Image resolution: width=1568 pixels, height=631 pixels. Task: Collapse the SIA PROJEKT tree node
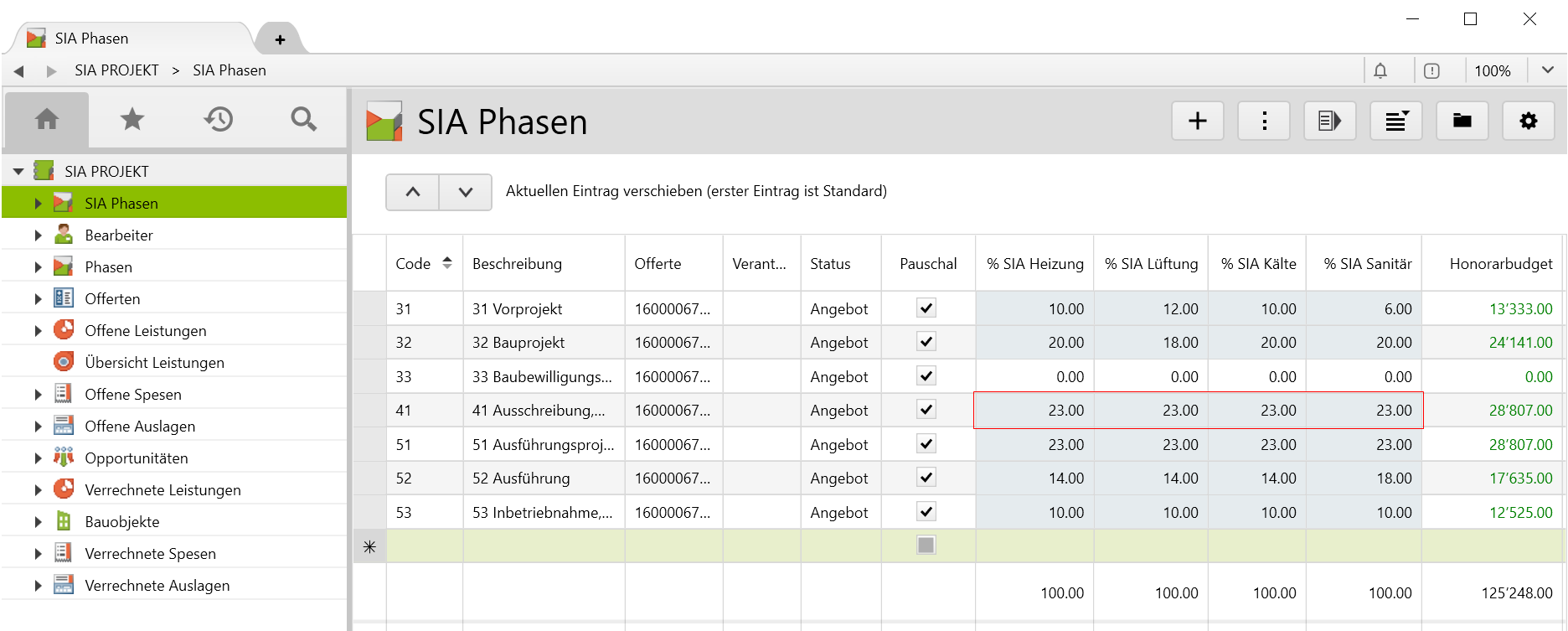18,172
